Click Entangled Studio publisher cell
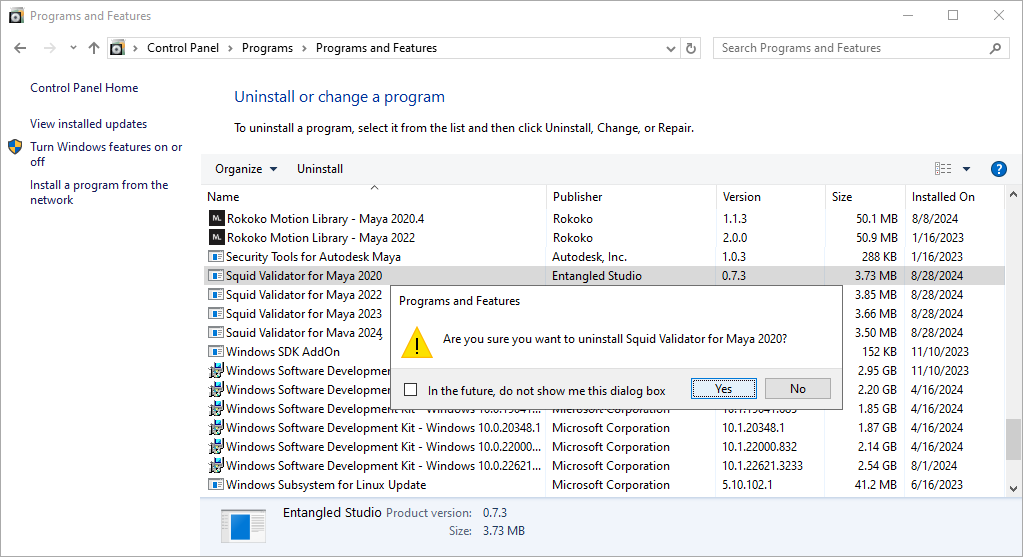Viewport: 1023px width, 557px height. [x=596, y=276]
